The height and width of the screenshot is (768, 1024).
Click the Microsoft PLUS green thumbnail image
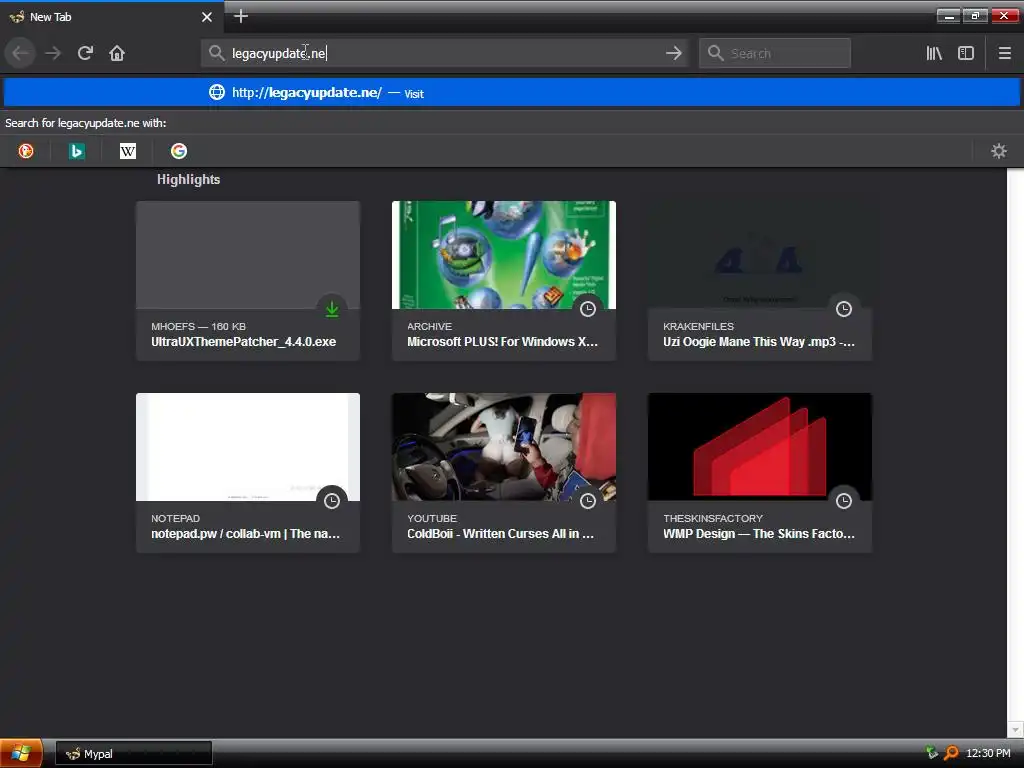point(504,255)
